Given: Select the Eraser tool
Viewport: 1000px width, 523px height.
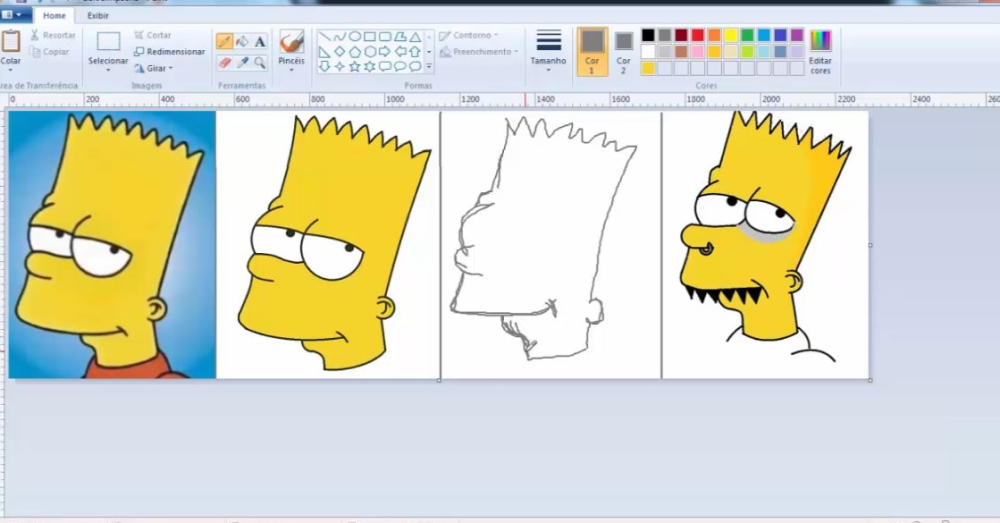Looking at the screenshot, I should [224, 62].
